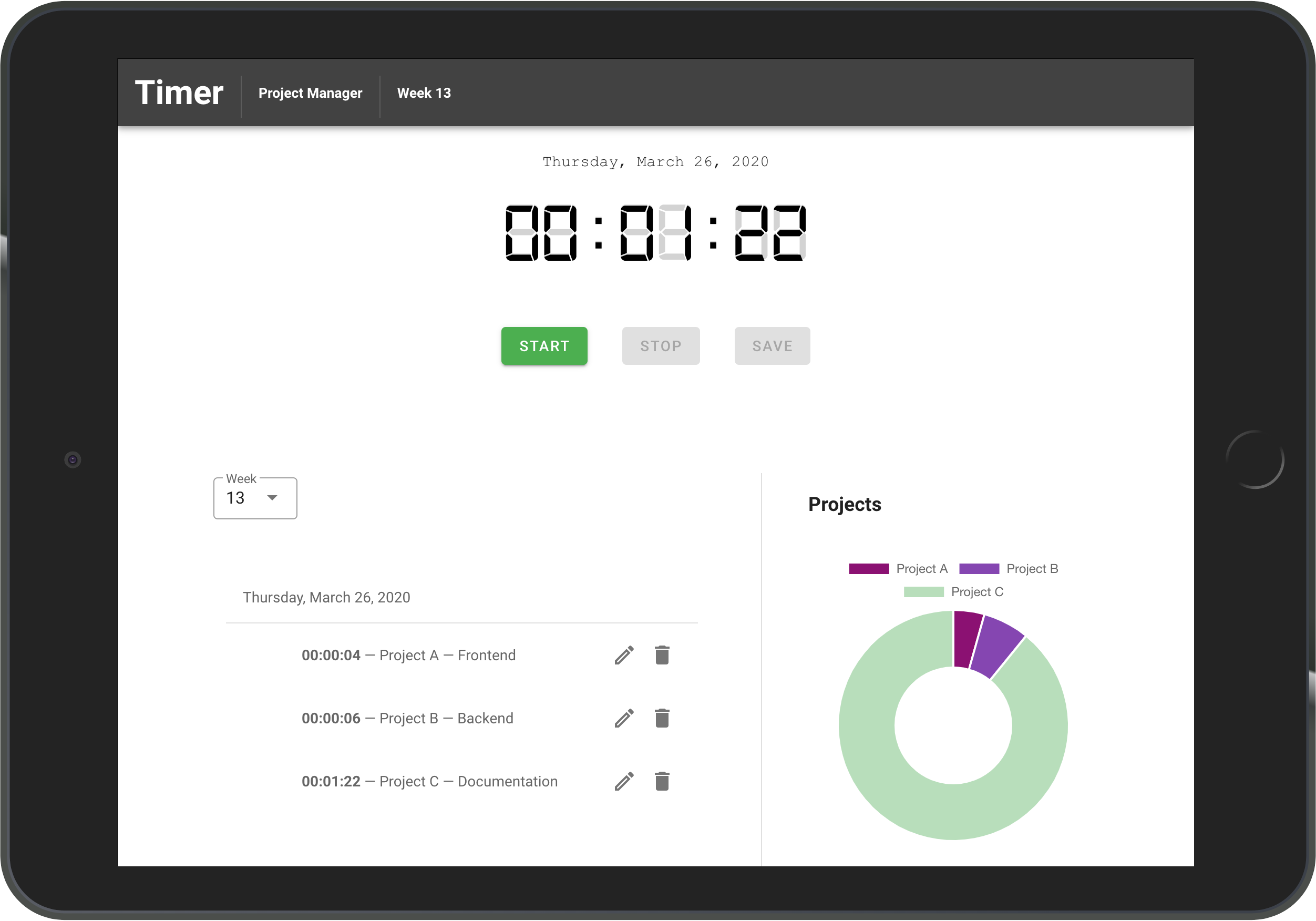Image resolution: width=1316 pixels, height=921 pixels.
Task: Edit the Project C Documentation entry
Action: (x=624, y=781)
